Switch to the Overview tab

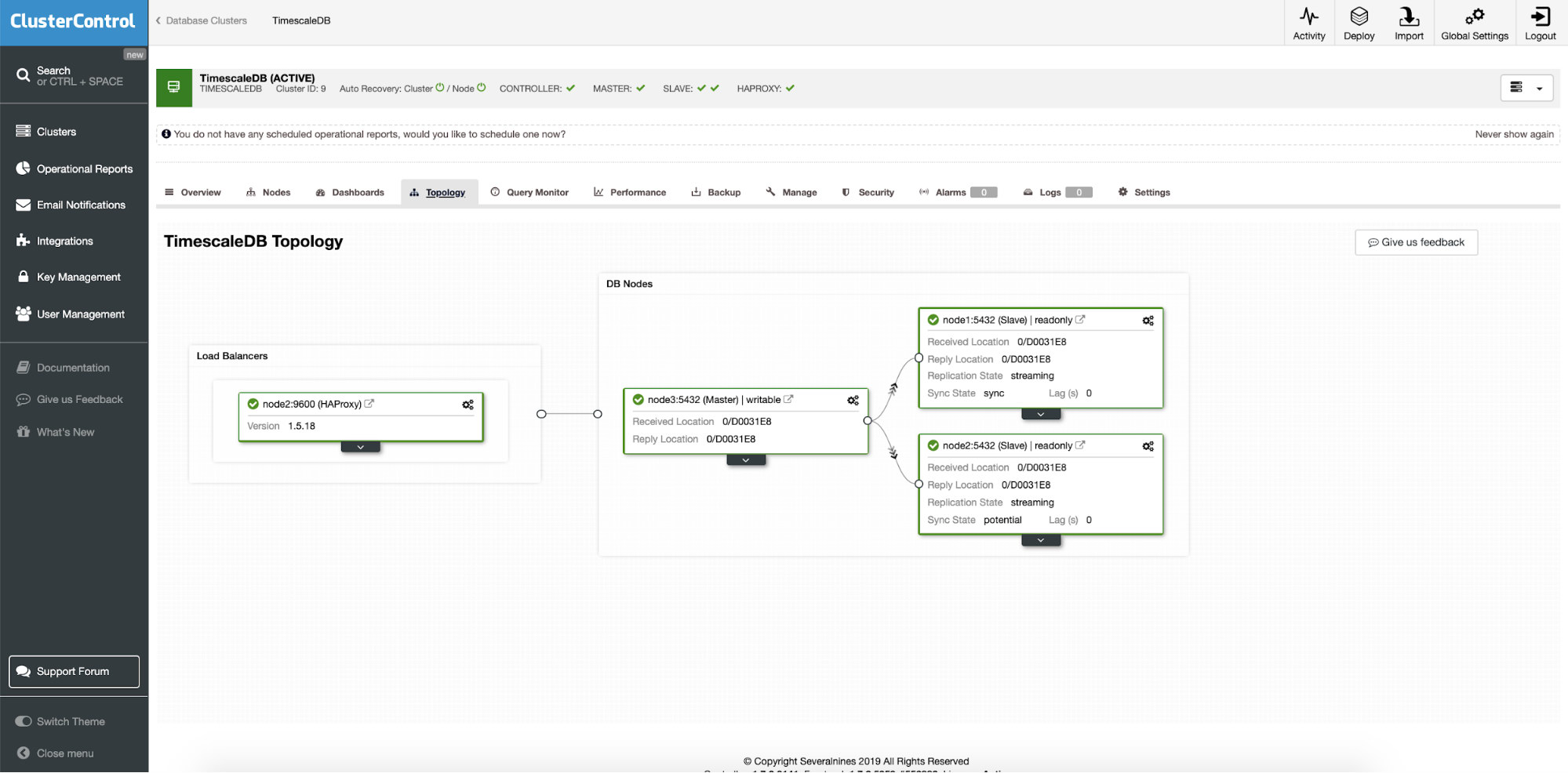(x=193, y=192)
